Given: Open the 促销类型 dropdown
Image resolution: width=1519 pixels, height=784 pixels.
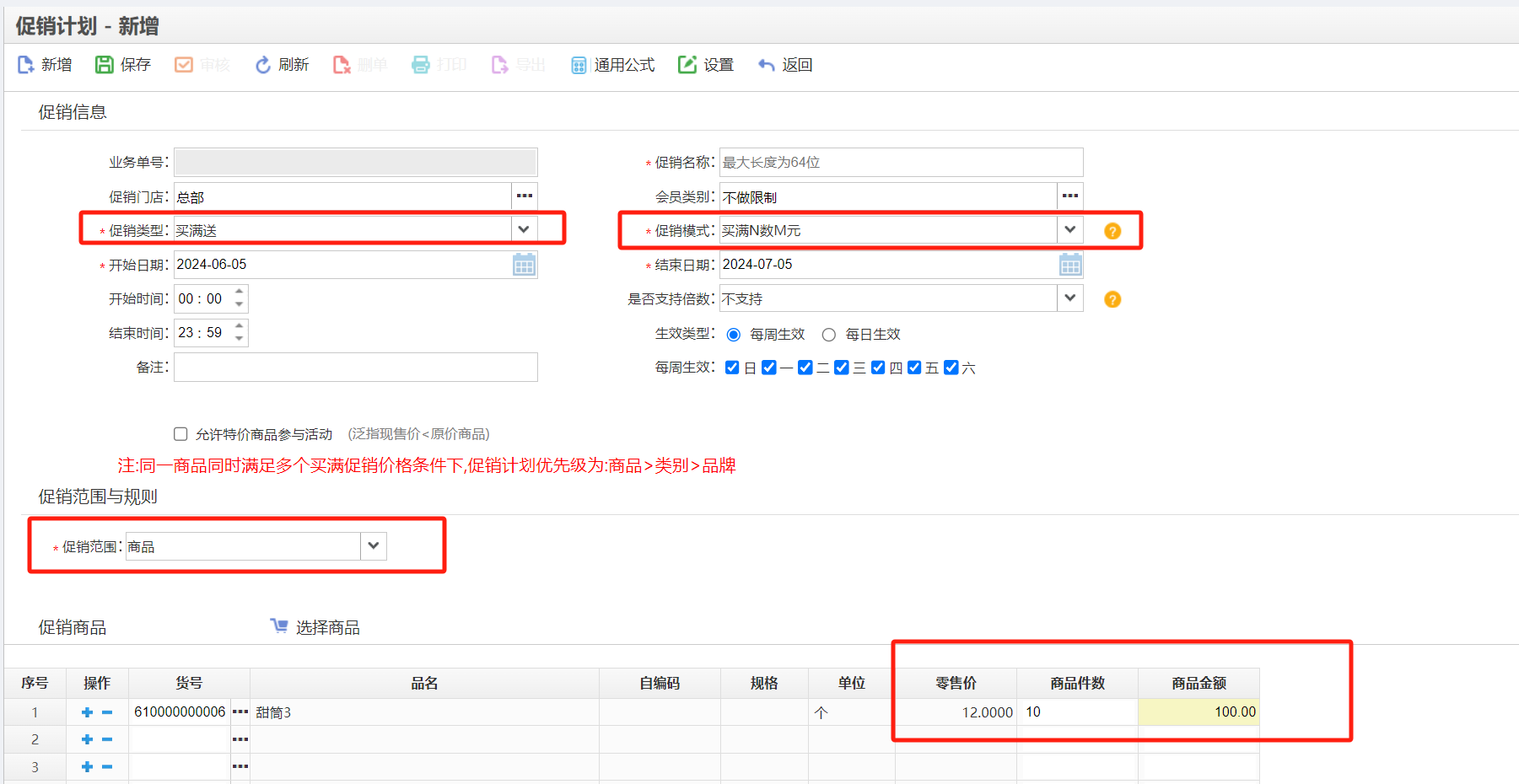Looking at the screenshot, I should click(x=524, y=228).
